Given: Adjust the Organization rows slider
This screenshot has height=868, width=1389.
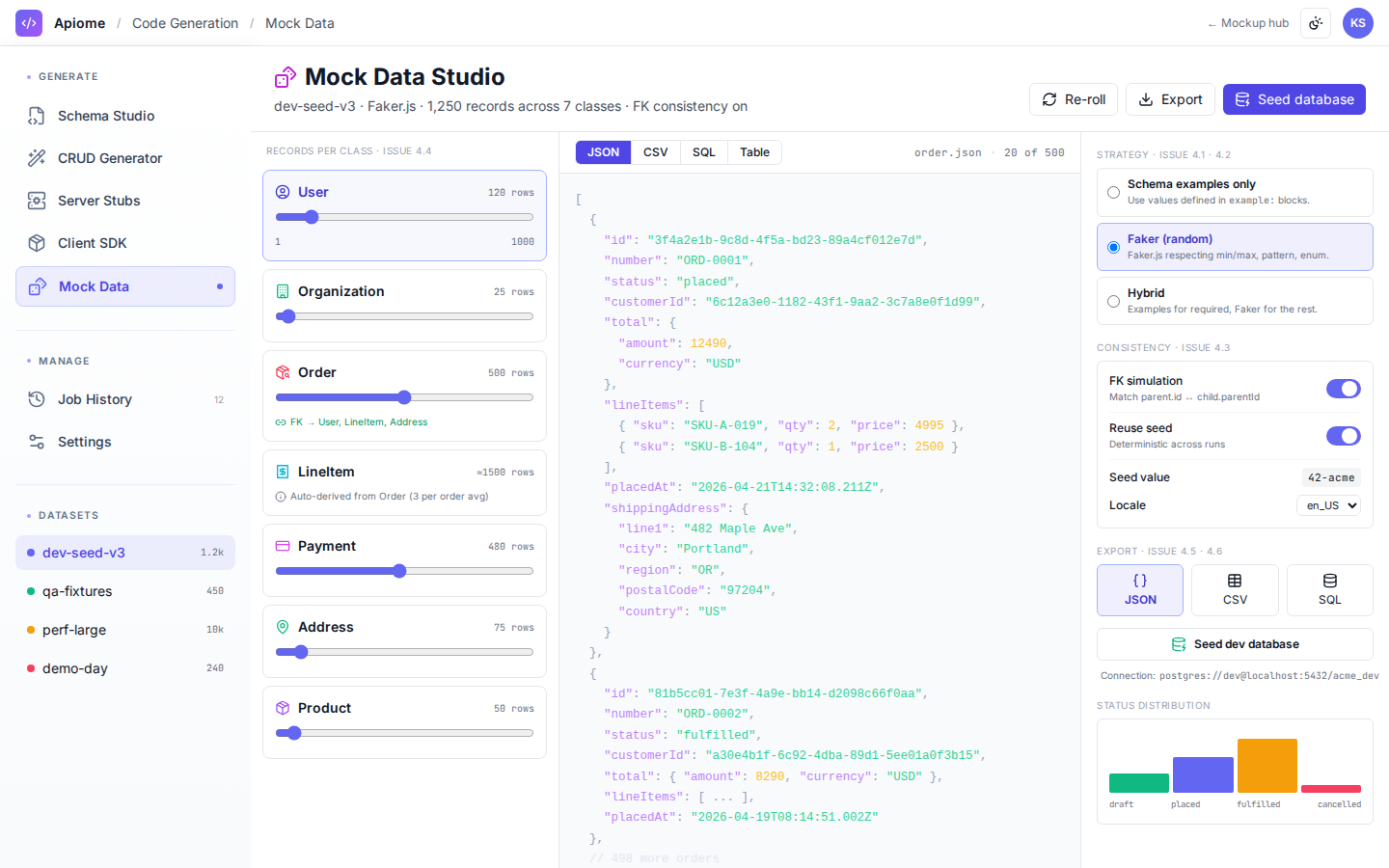Looking at the screenshot, I should (404, 316).
